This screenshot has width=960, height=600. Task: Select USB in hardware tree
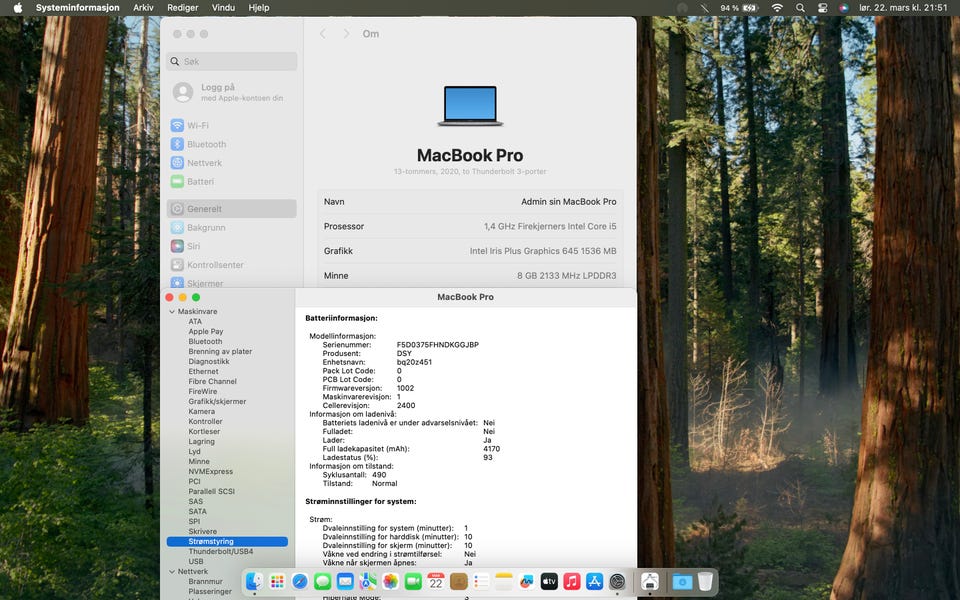(x=196, y=561)
